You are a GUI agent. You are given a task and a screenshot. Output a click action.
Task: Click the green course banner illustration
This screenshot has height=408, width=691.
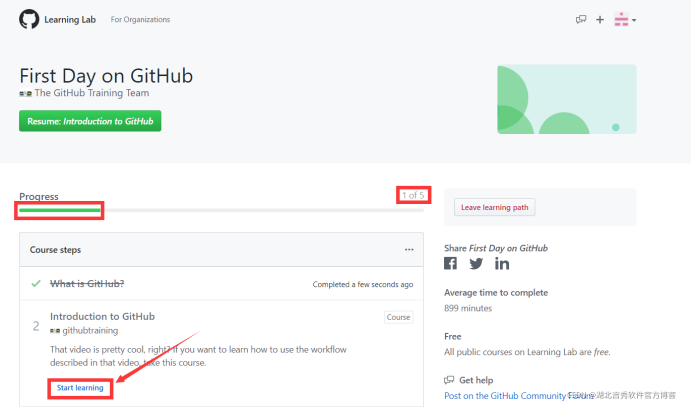[x=567, y=100]
